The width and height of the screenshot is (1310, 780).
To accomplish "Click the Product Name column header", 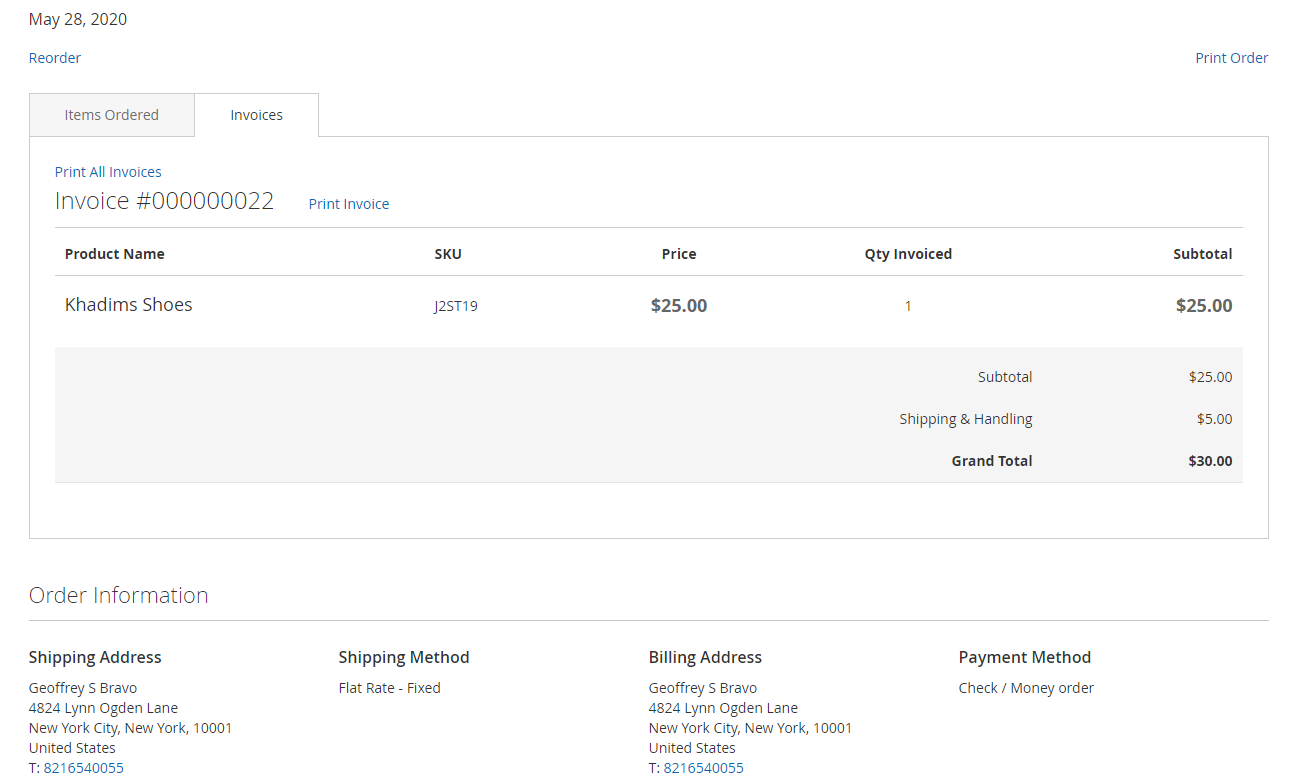I will coord(115,254).
